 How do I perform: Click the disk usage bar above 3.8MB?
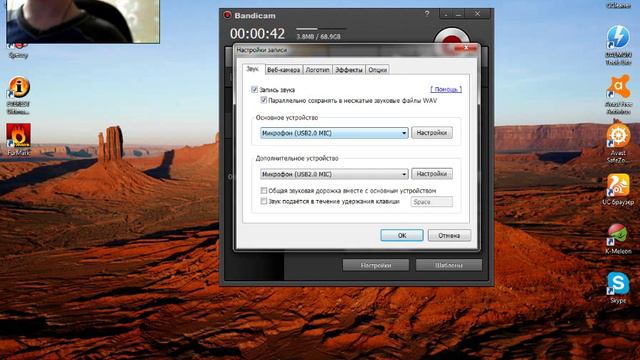coord(321,29)
